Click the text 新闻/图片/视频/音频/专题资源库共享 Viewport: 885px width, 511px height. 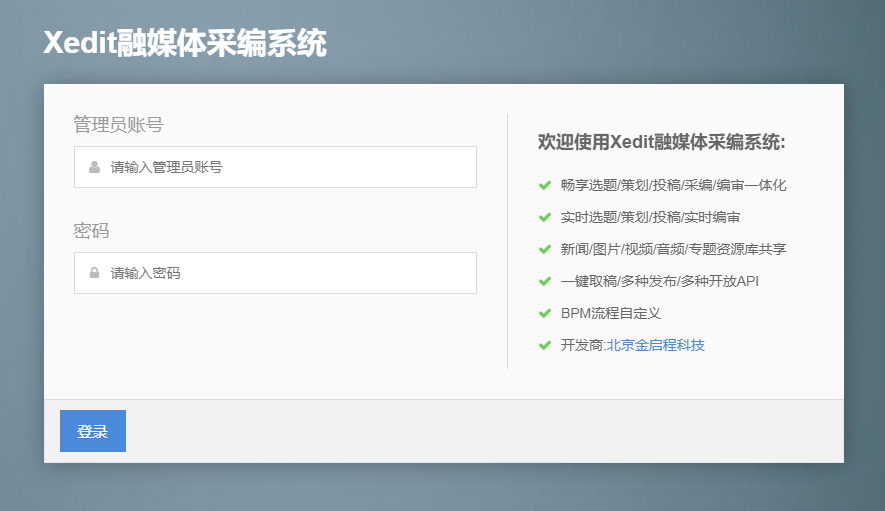[673, 249]
